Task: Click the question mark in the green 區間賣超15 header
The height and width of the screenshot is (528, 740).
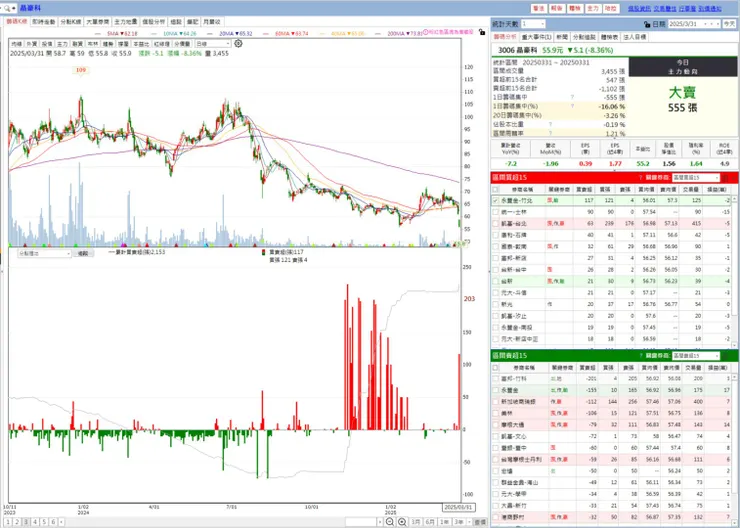Action: 640,356
